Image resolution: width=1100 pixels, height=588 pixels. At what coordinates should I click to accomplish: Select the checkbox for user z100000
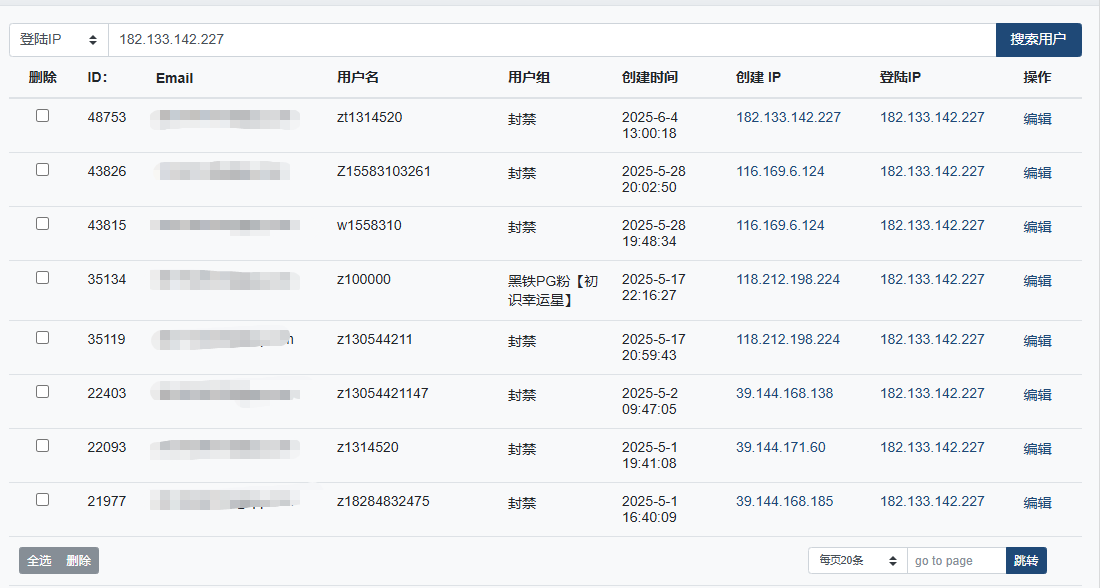(43, 278)
